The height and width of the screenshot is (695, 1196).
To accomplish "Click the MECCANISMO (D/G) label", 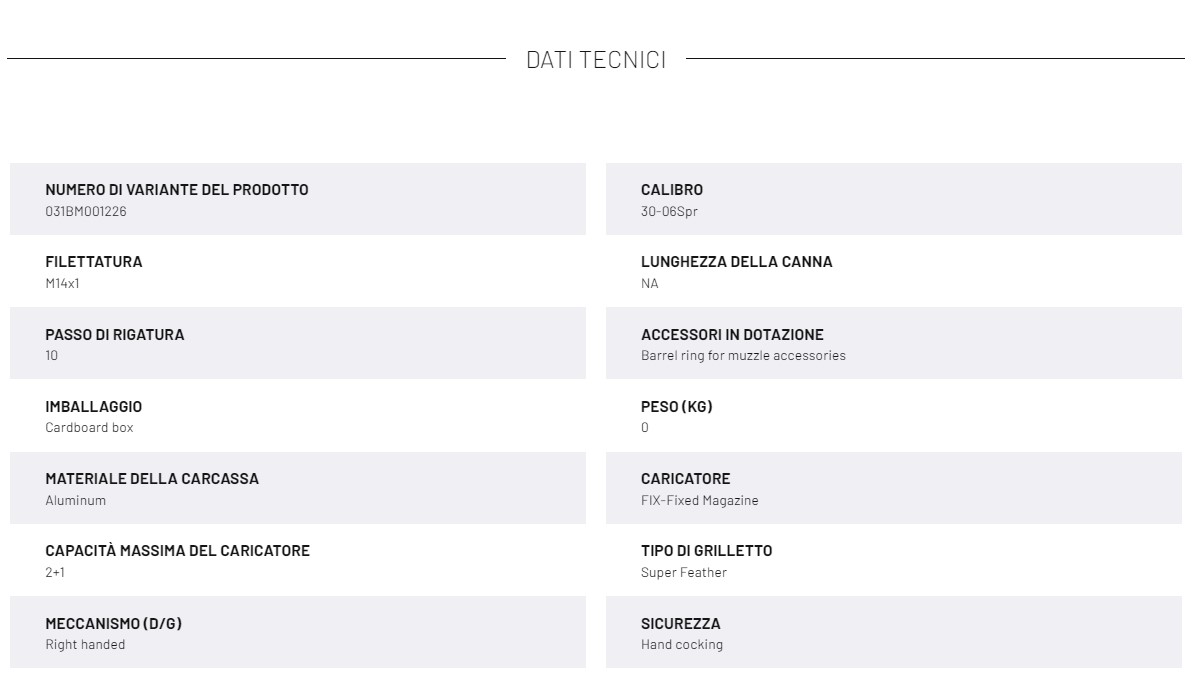I will (114, 623).
